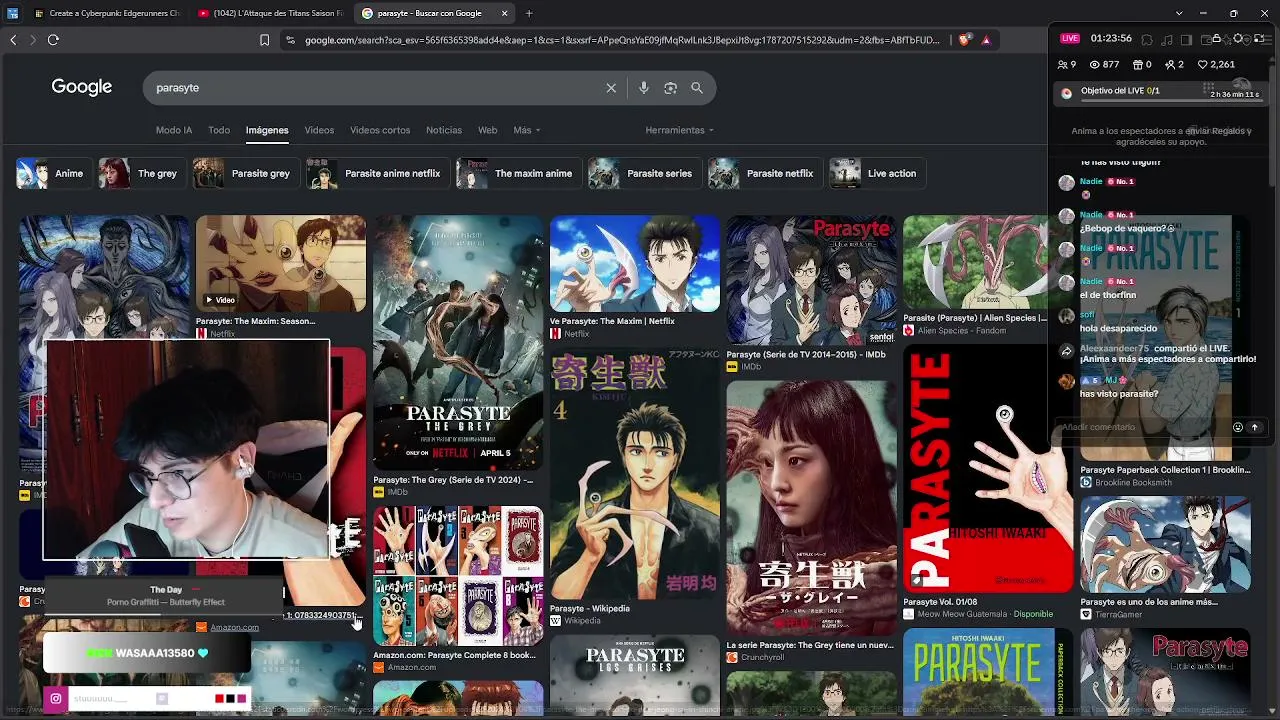The image size is (1280, 720).
Task: Expand the Herramientas tools menu
Action: click(680, 130)
